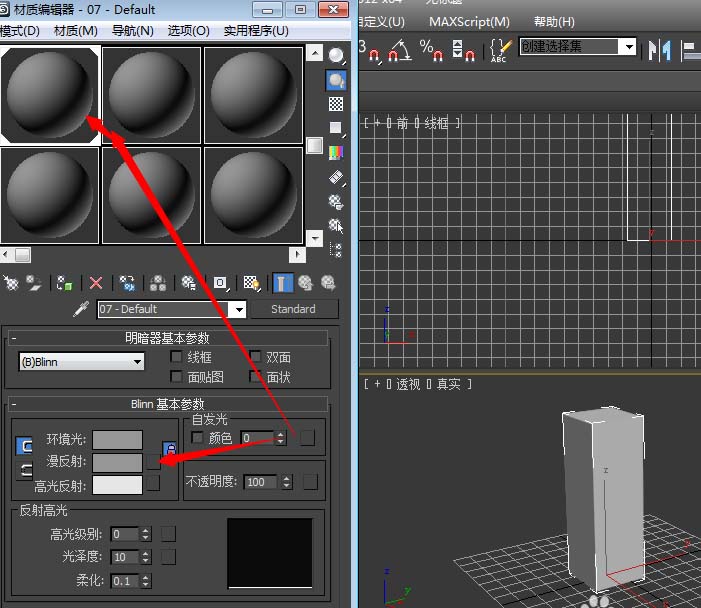Enable the 面贴图 (Face Map) checkbox
701x608 pixels.
point(176,377)
